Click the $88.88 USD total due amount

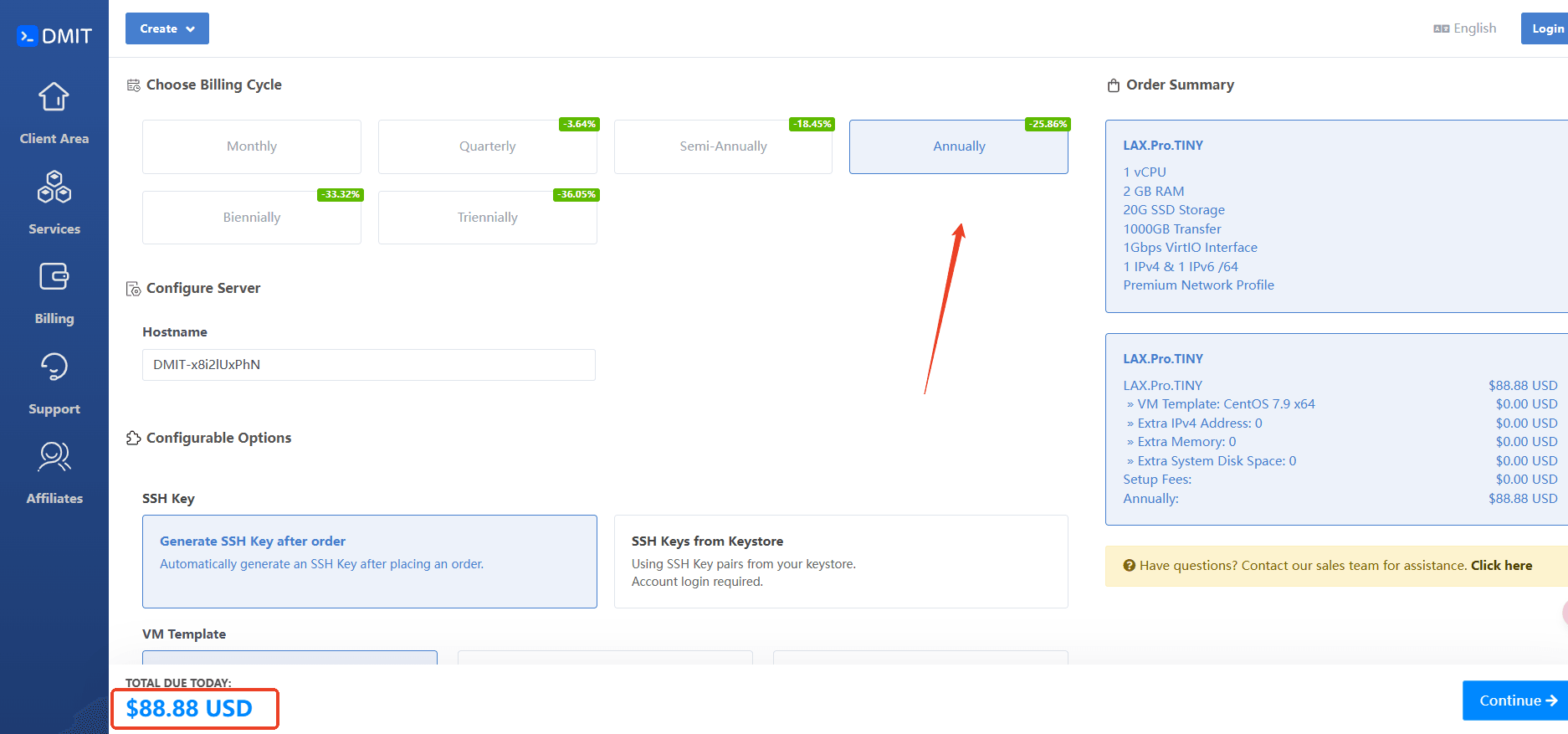click(x=189, y=709)
